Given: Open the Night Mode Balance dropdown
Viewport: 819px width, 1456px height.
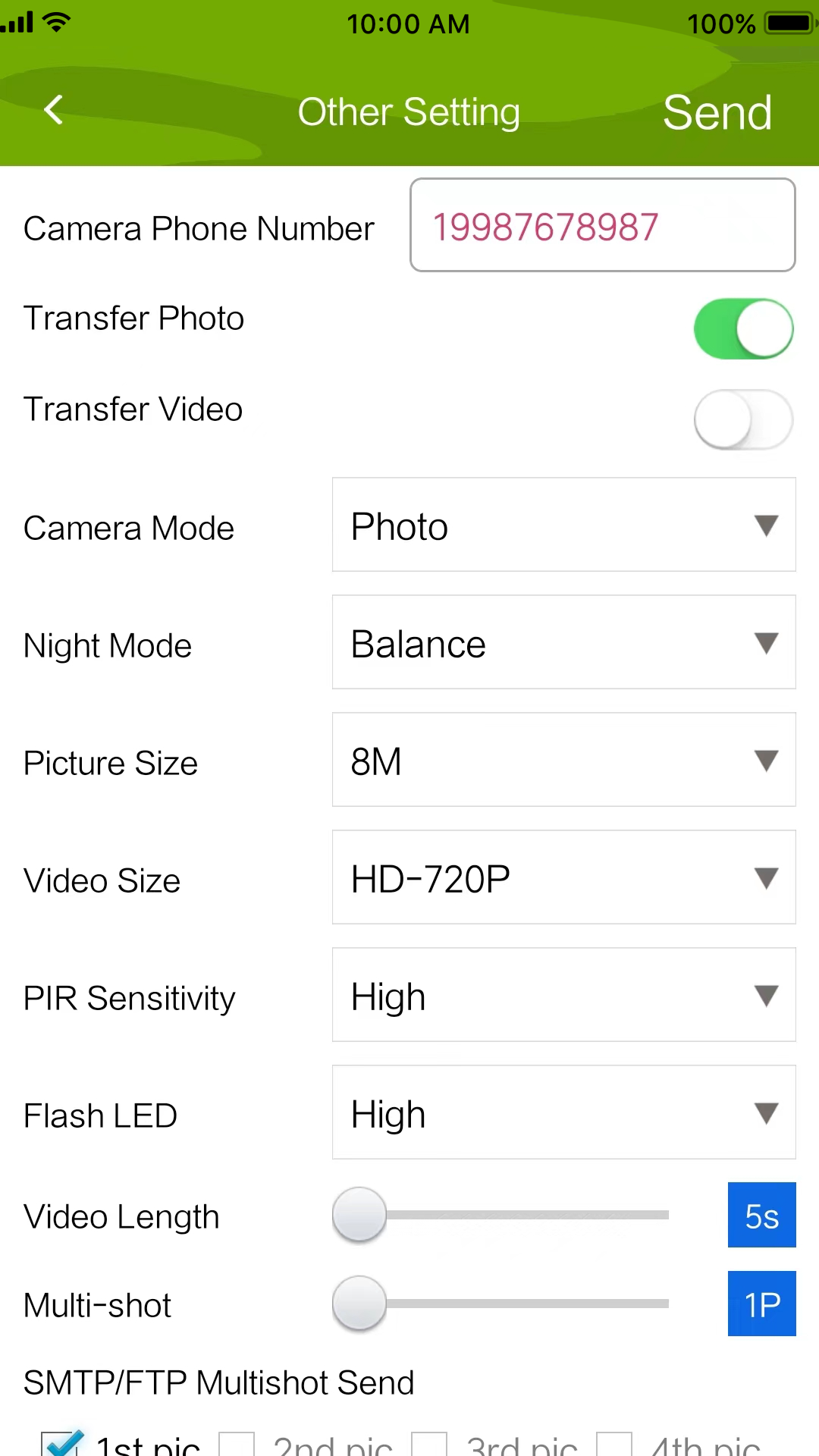Looking at the screenshot, I should click(563, 642).
